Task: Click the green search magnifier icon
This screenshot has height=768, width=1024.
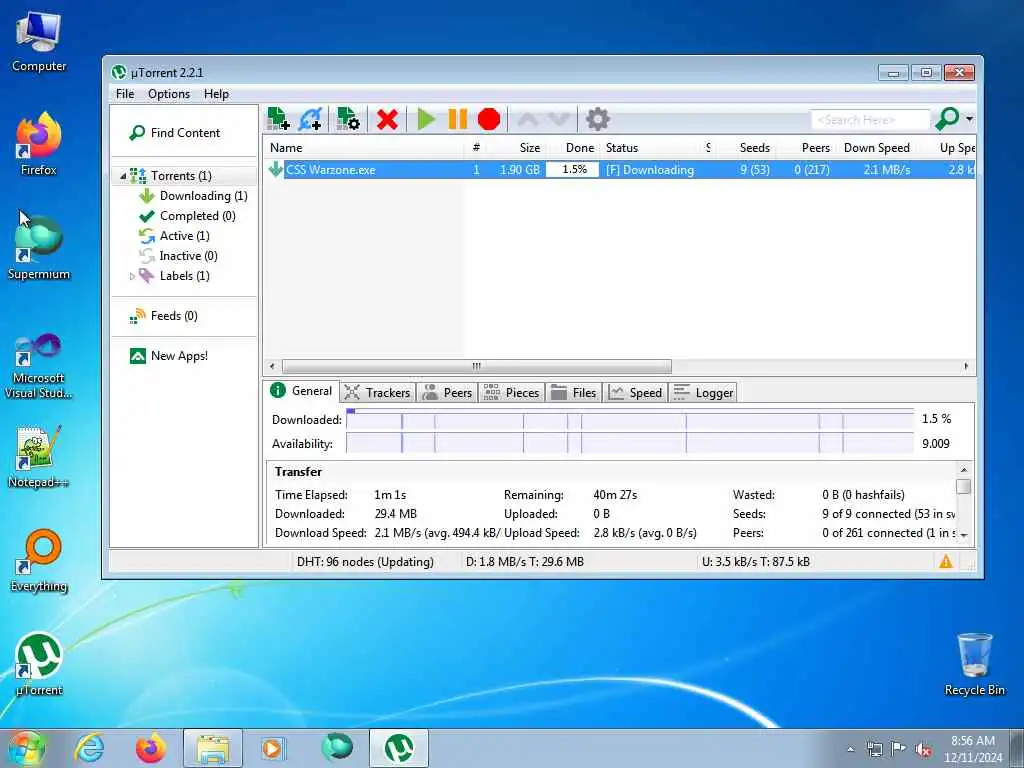Action: pos(947,119)
